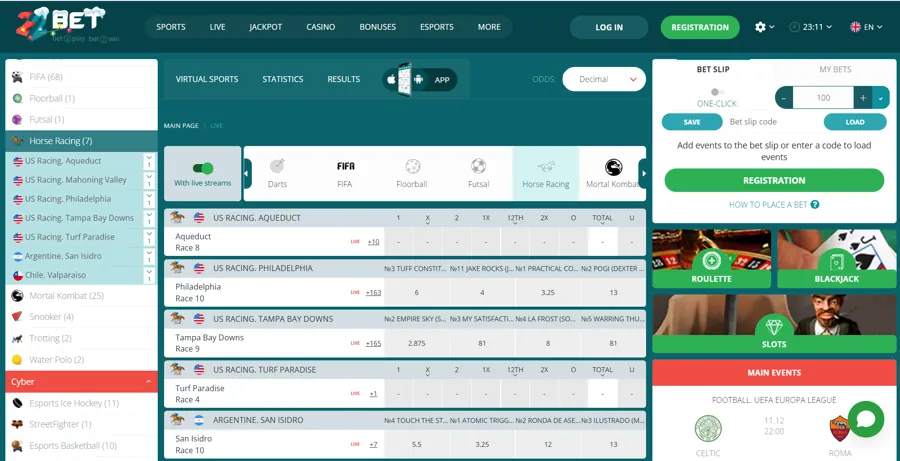Open the JACKPOT menu
Screen dimensions: 900x461
[266, 27]
